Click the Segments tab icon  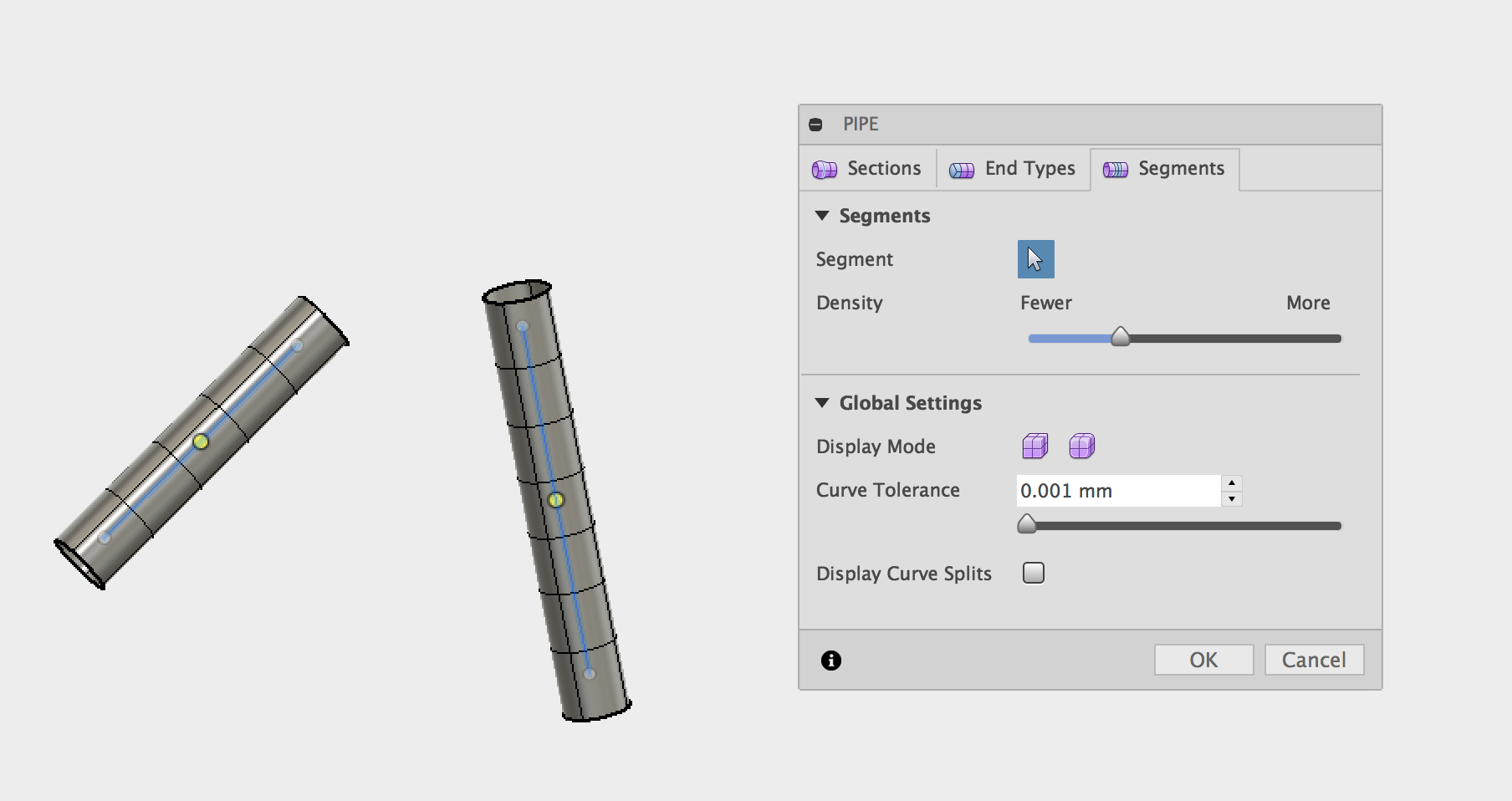[x=1115, y=169]
